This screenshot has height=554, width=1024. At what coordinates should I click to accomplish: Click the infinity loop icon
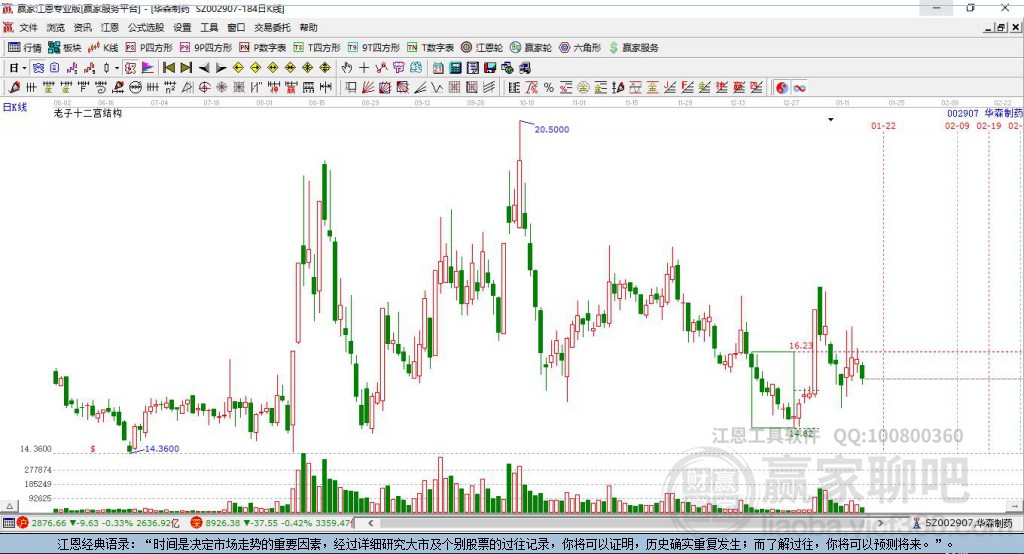click(799, 88)
